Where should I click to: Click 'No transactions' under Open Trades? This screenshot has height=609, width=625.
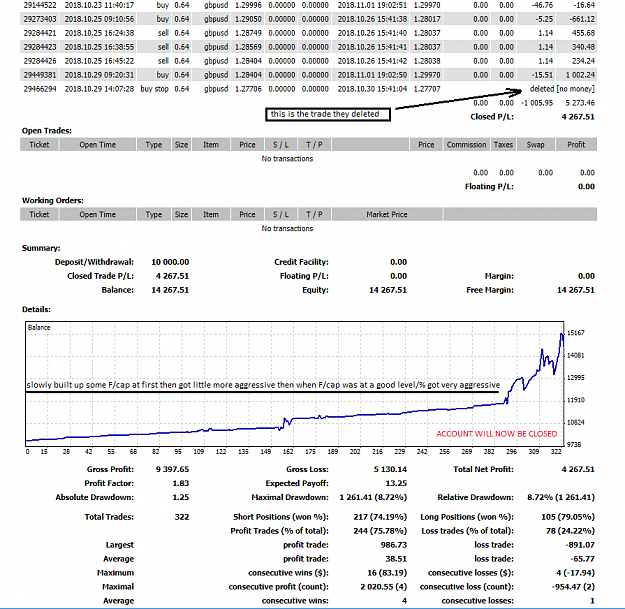287,159
